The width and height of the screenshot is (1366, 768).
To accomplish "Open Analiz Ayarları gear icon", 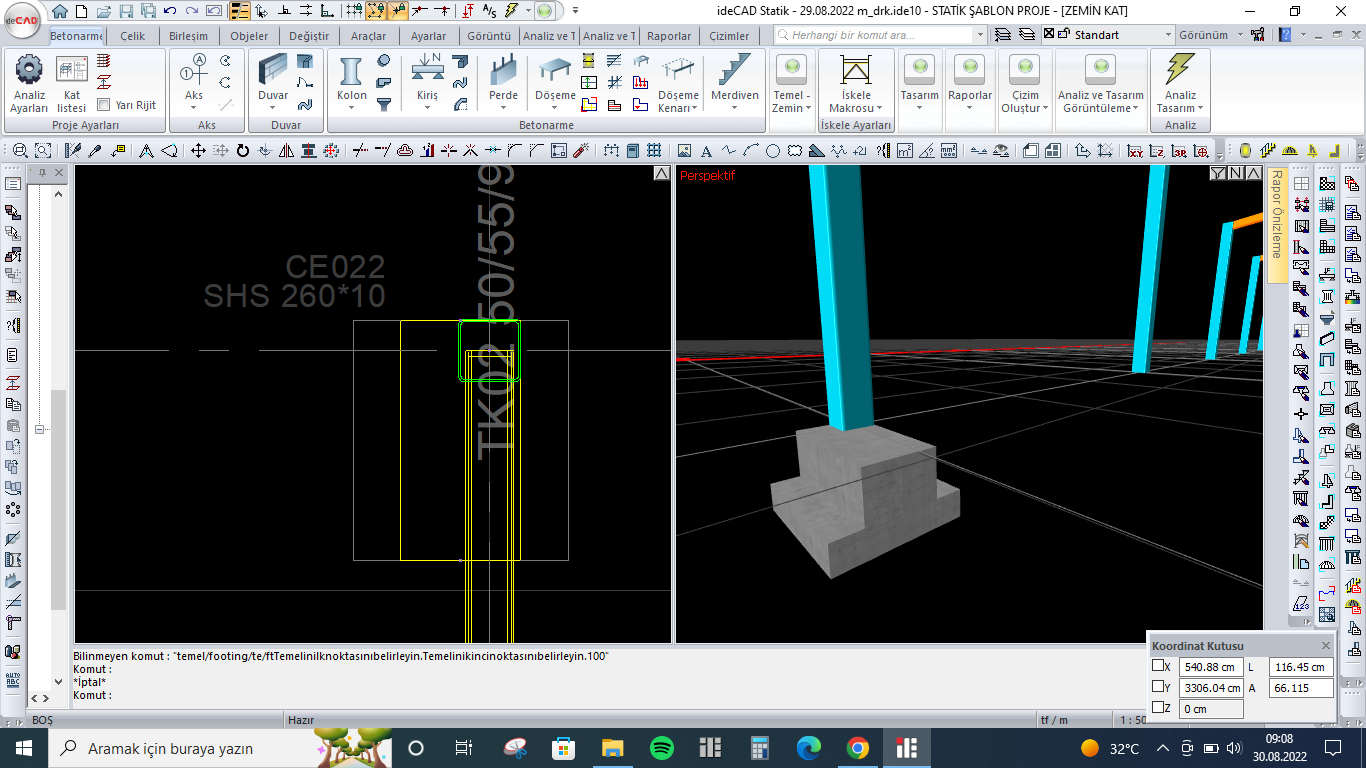I will pyautogui.click(x=29, y=69).
